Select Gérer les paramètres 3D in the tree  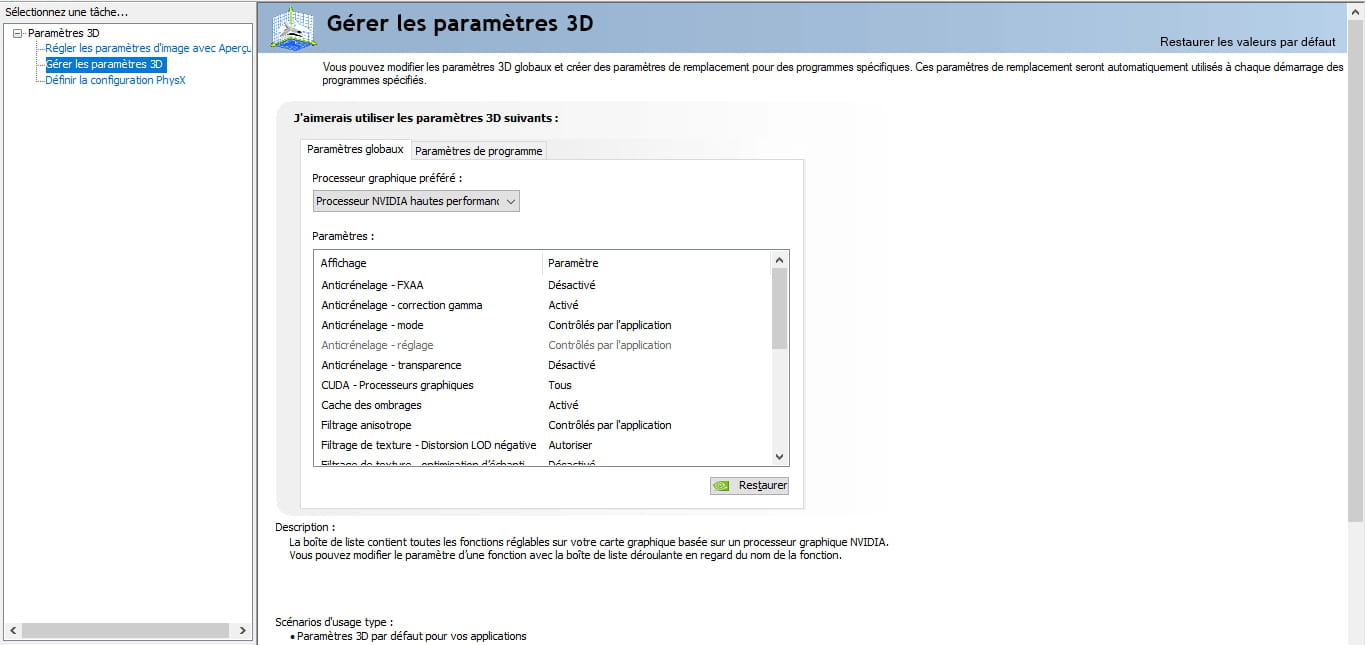[105, 64]
